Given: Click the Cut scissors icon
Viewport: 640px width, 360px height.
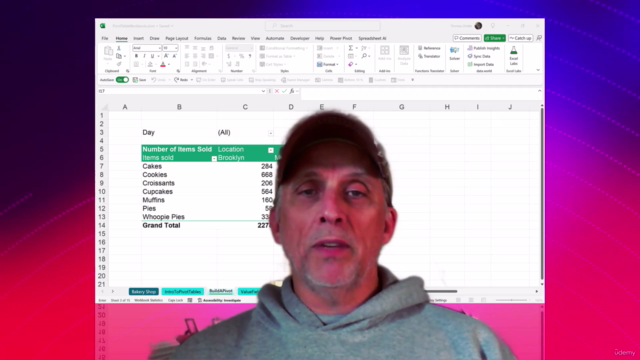Looking at the screenshot, I should pos(119,48).
